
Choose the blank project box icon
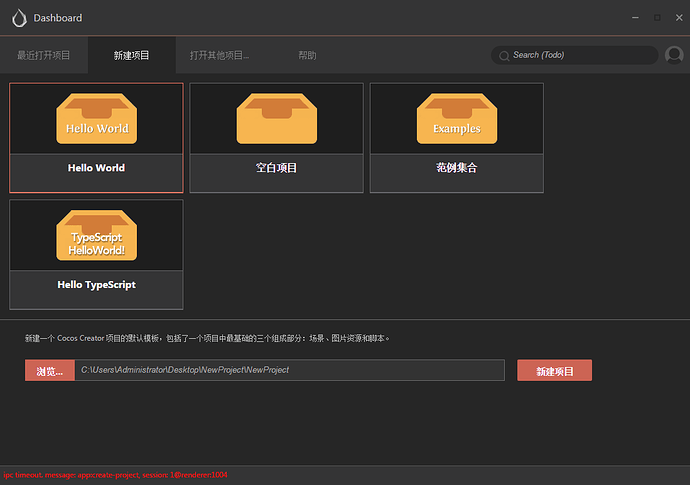pos(277,118)
